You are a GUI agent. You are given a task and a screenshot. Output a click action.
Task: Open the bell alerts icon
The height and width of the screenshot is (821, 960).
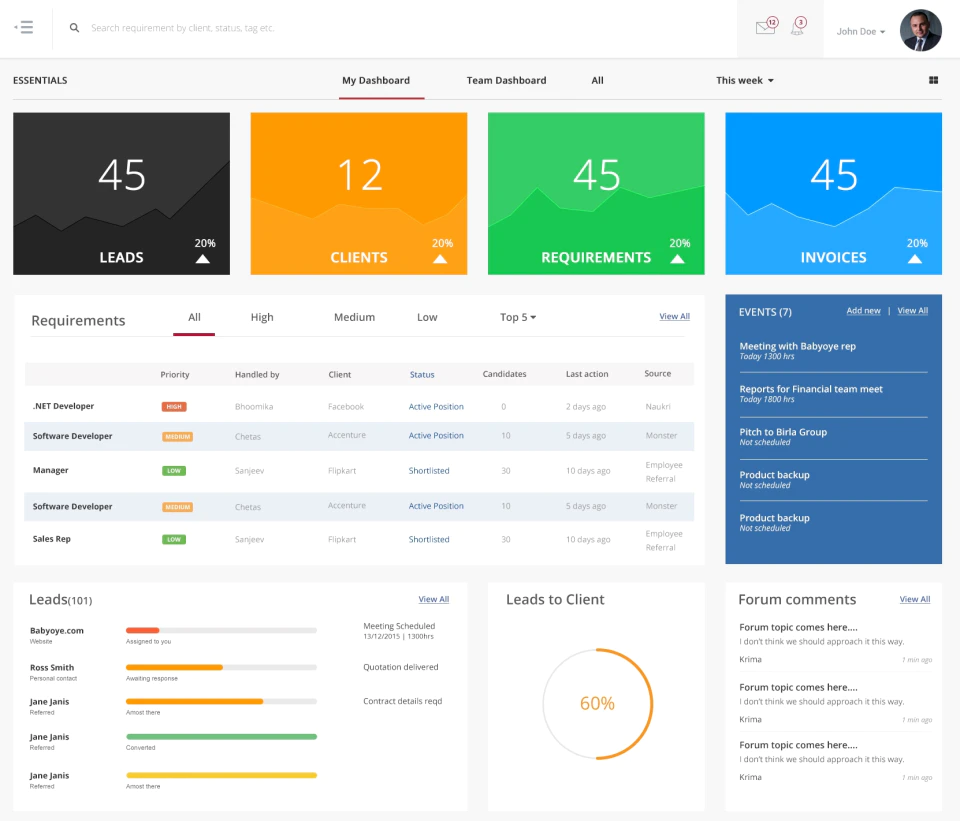[798, 26]
